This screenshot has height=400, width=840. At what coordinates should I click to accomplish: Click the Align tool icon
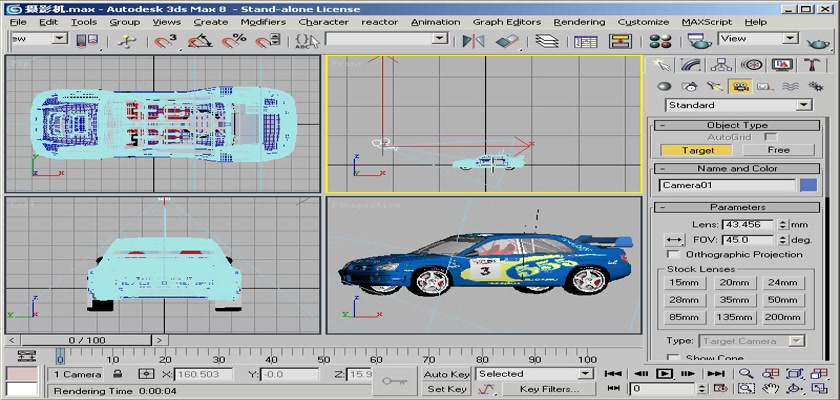tap(507, 41)
